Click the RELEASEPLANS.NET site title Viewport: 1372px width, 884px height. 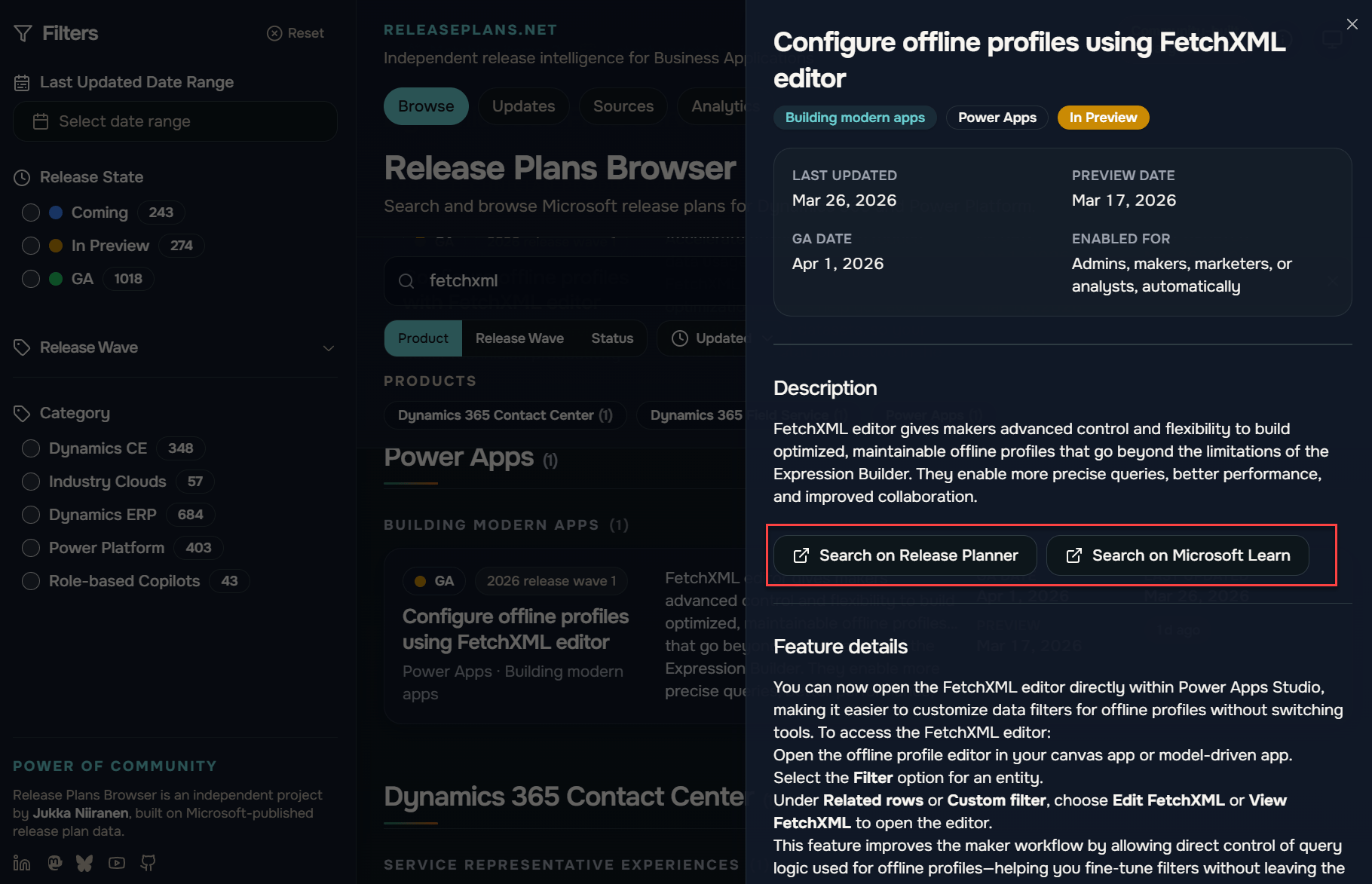click(470, 30)
